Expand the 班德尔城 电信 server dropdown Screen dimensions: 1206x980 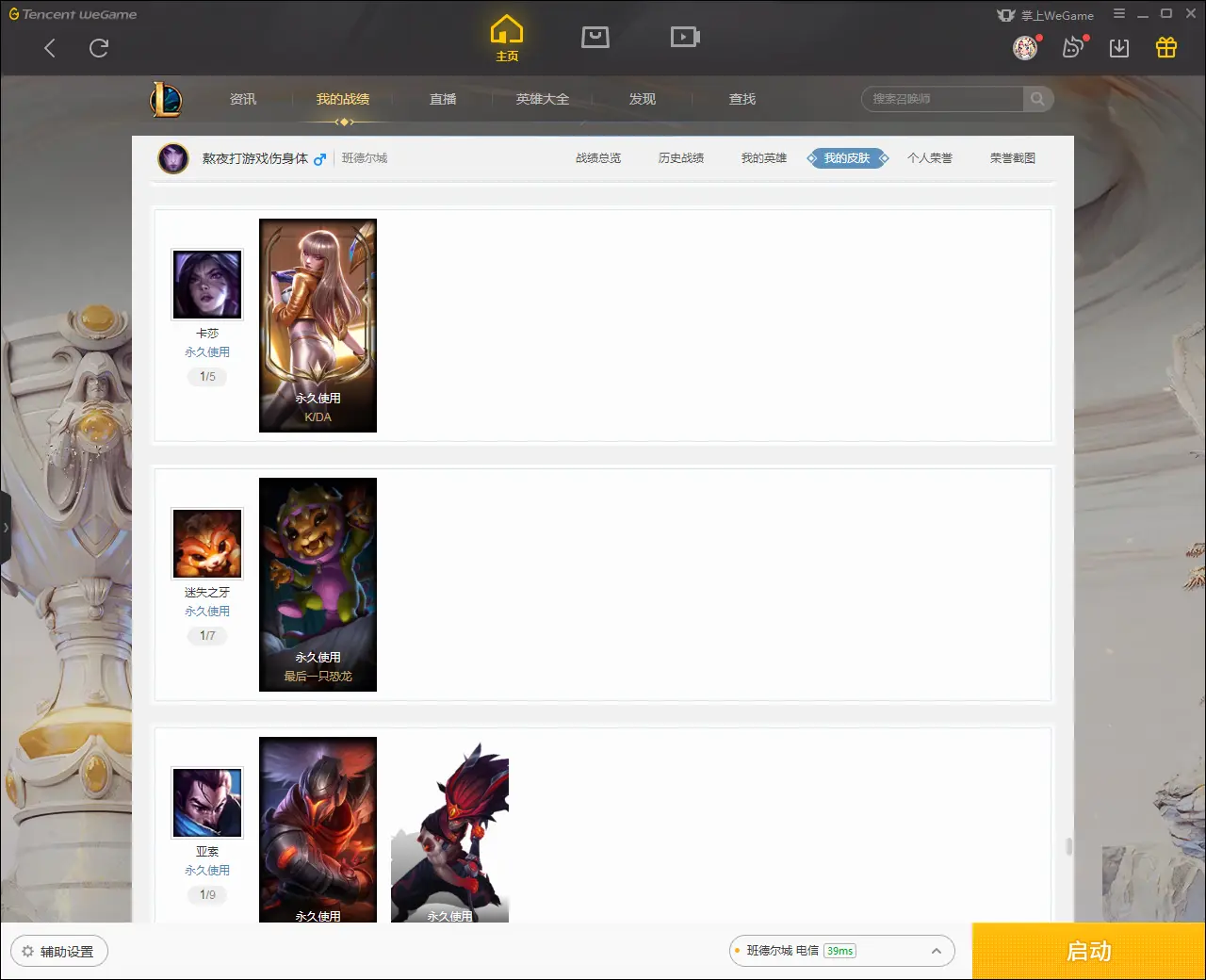(x=841, y=951)
